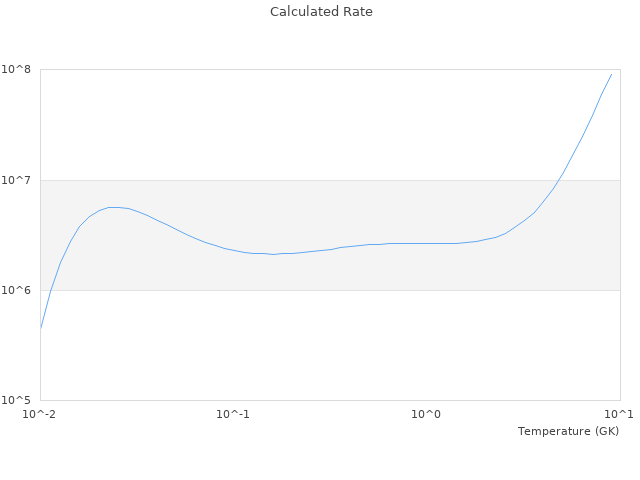Click the leftmost starting point of the blue curve
Screen dimensions: 640x480
tap(41, 327)
